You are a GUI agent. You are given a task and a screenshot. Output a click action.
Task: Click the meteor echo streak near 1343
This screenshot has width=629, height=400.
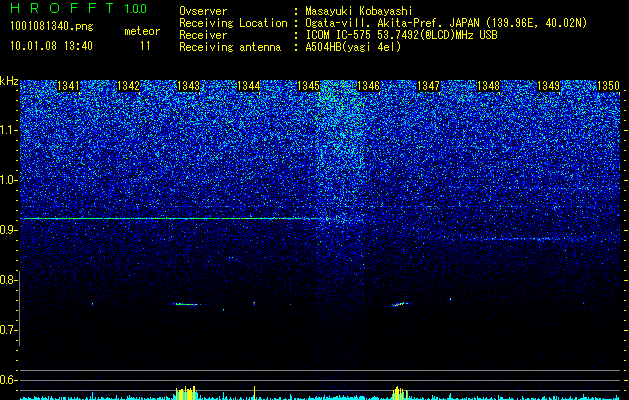tap(186, 304)
